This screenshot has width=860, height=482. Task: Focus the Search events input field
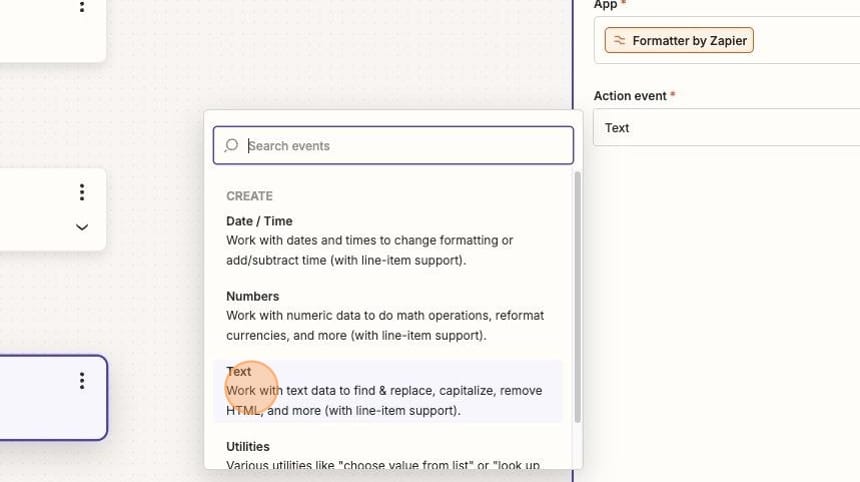click(x=393, y=145)
